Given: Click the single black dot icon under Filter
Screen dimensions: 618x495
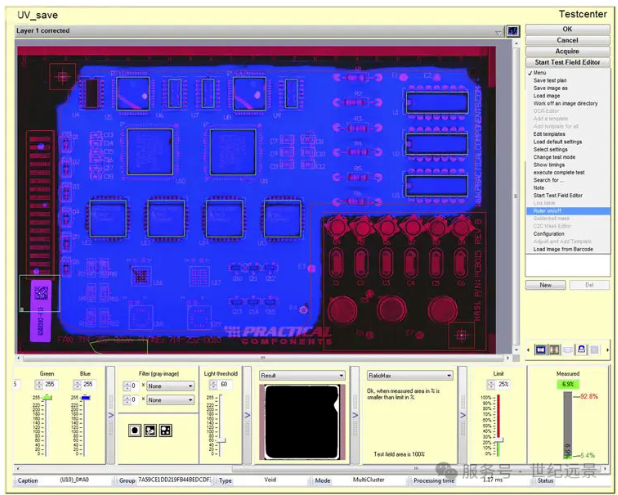Looking at the screenshot, I should [x=134, y=429].
